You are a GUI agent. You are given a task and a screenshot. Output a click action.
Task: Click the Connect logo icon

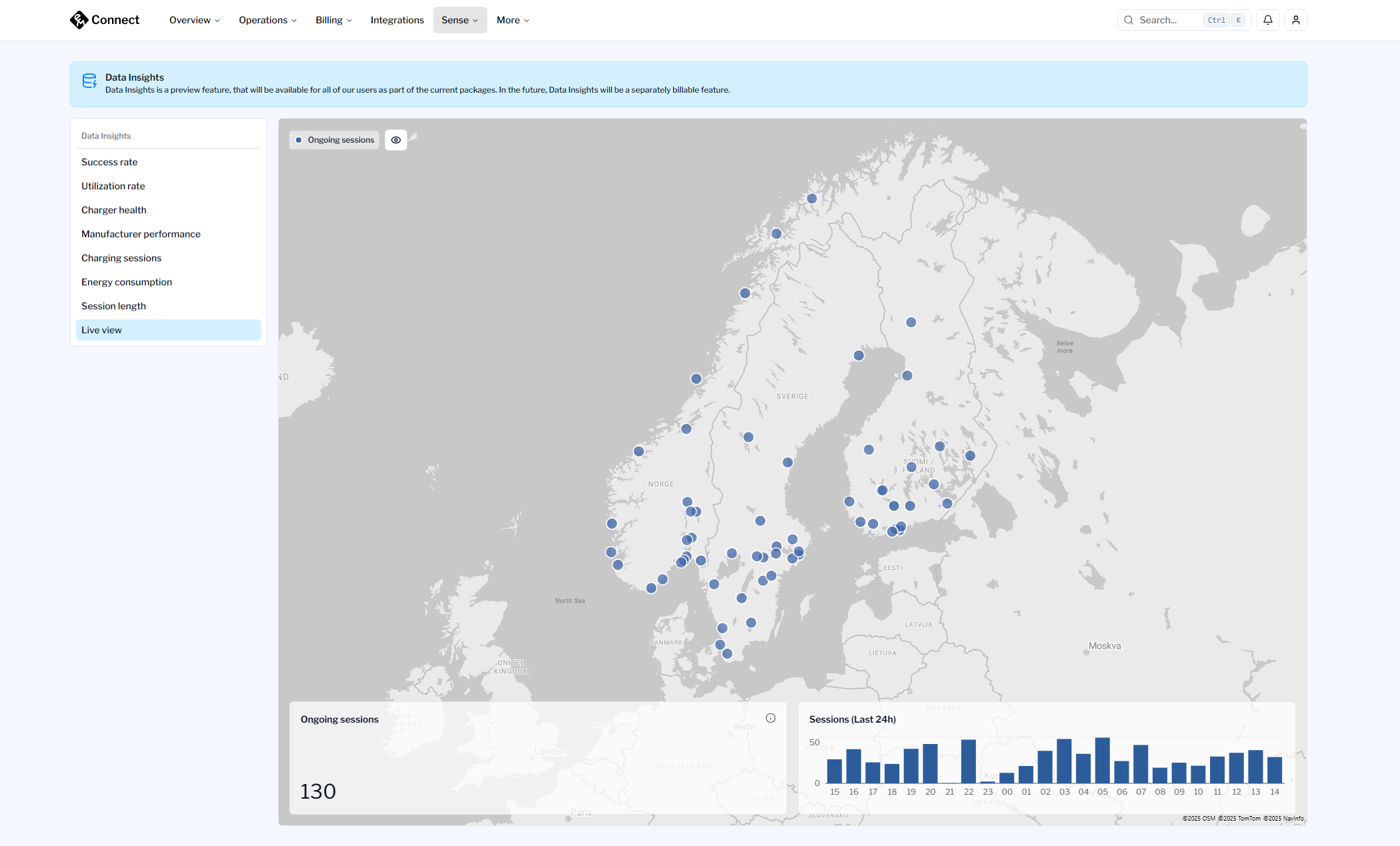[x=79, y=20]
